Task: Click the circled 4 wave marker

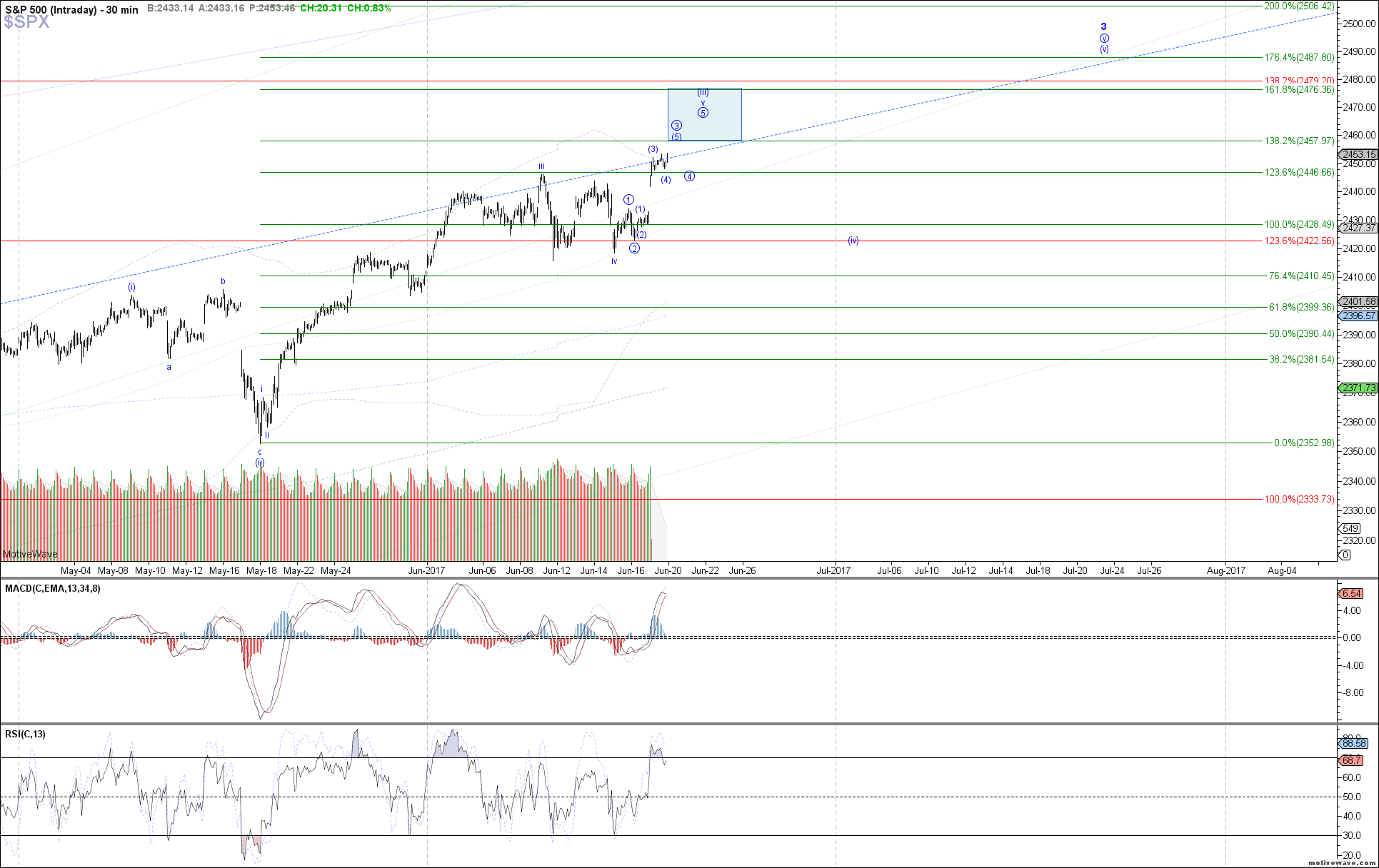Action: click(x=689, y=176)
